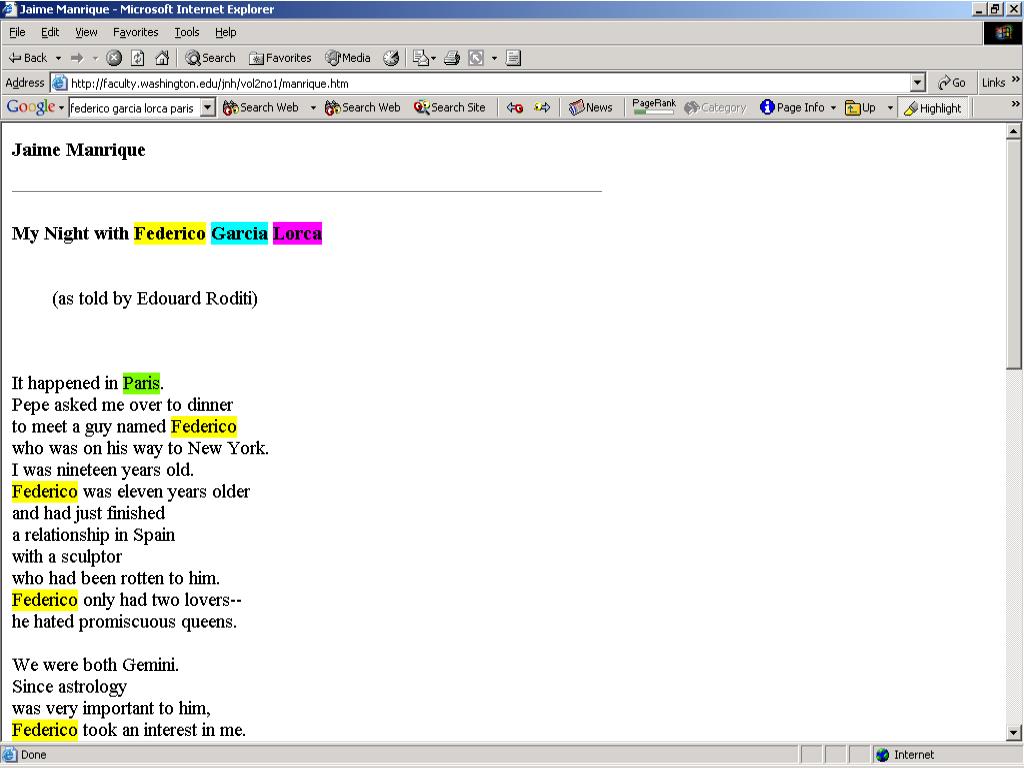Open the Forward history dropdown arrow

point(95,58)
